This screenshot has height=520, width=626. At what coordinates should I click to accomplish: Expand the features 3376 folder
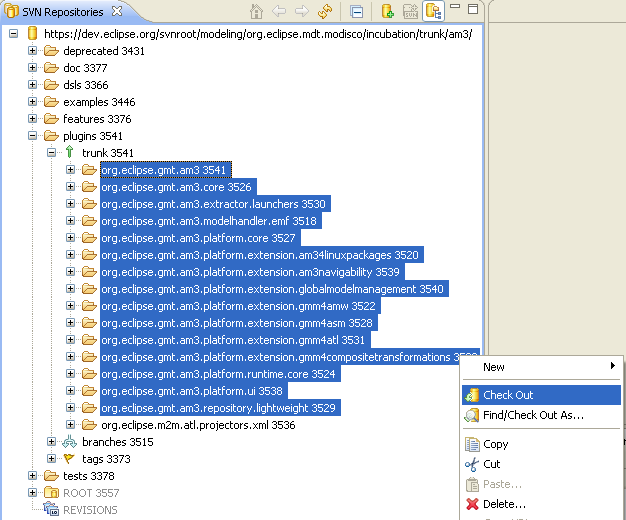click(x=33, y=119)
